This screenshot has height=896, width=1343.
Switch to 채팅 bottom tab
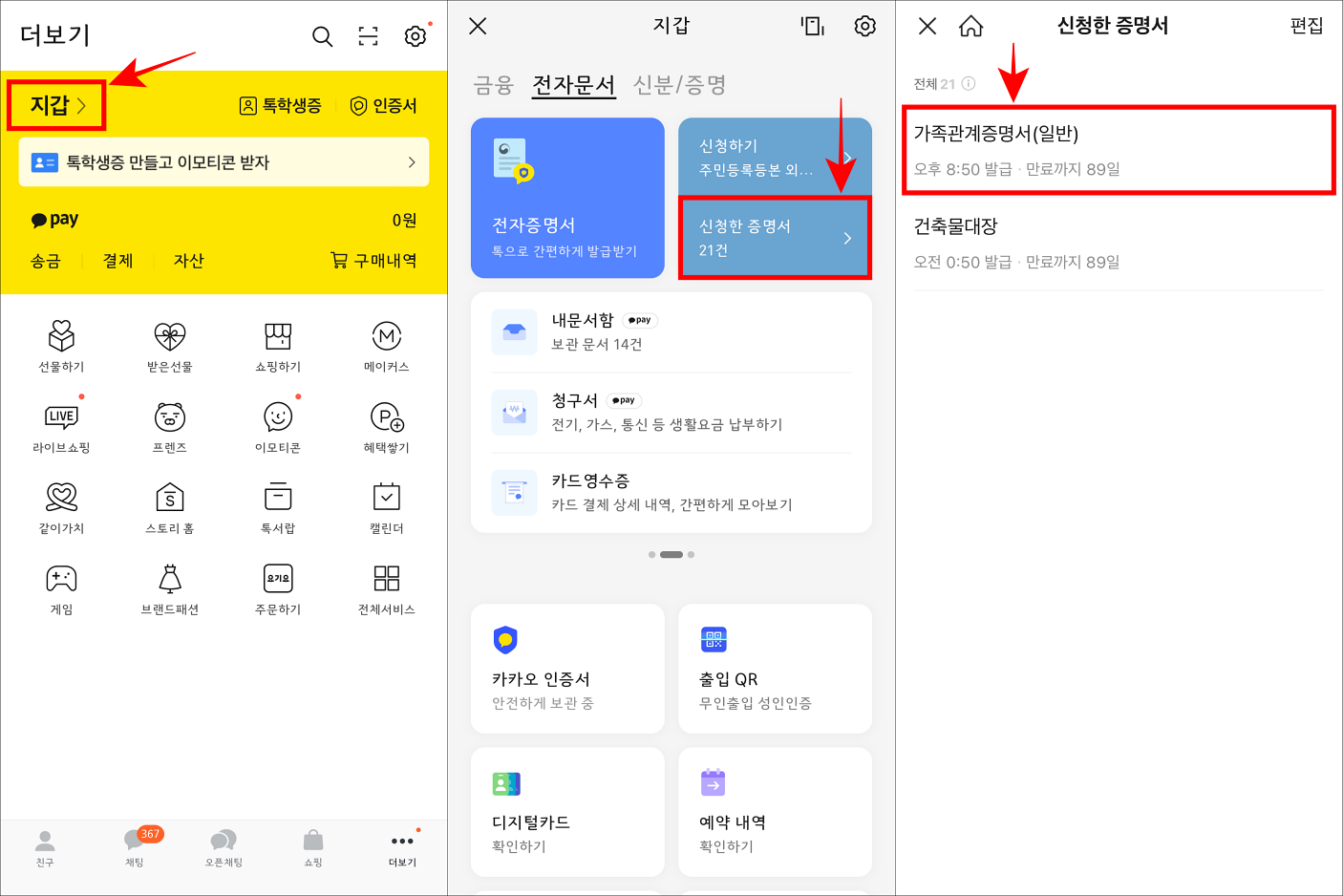[x=135, y=848]
